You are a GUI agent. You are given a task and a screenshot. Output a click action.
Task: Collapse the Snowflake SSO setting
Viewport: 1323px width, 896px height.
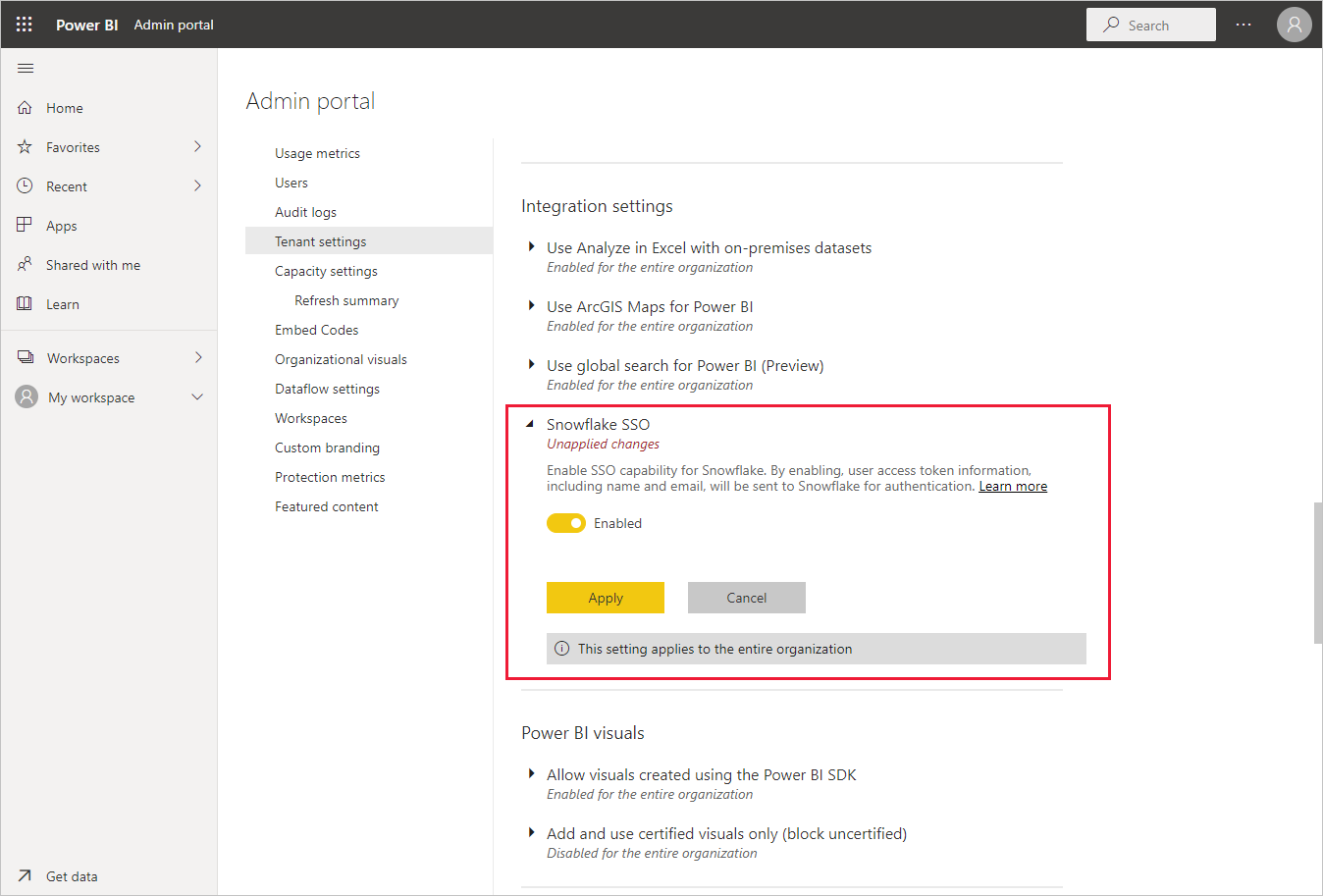[530, 424]
